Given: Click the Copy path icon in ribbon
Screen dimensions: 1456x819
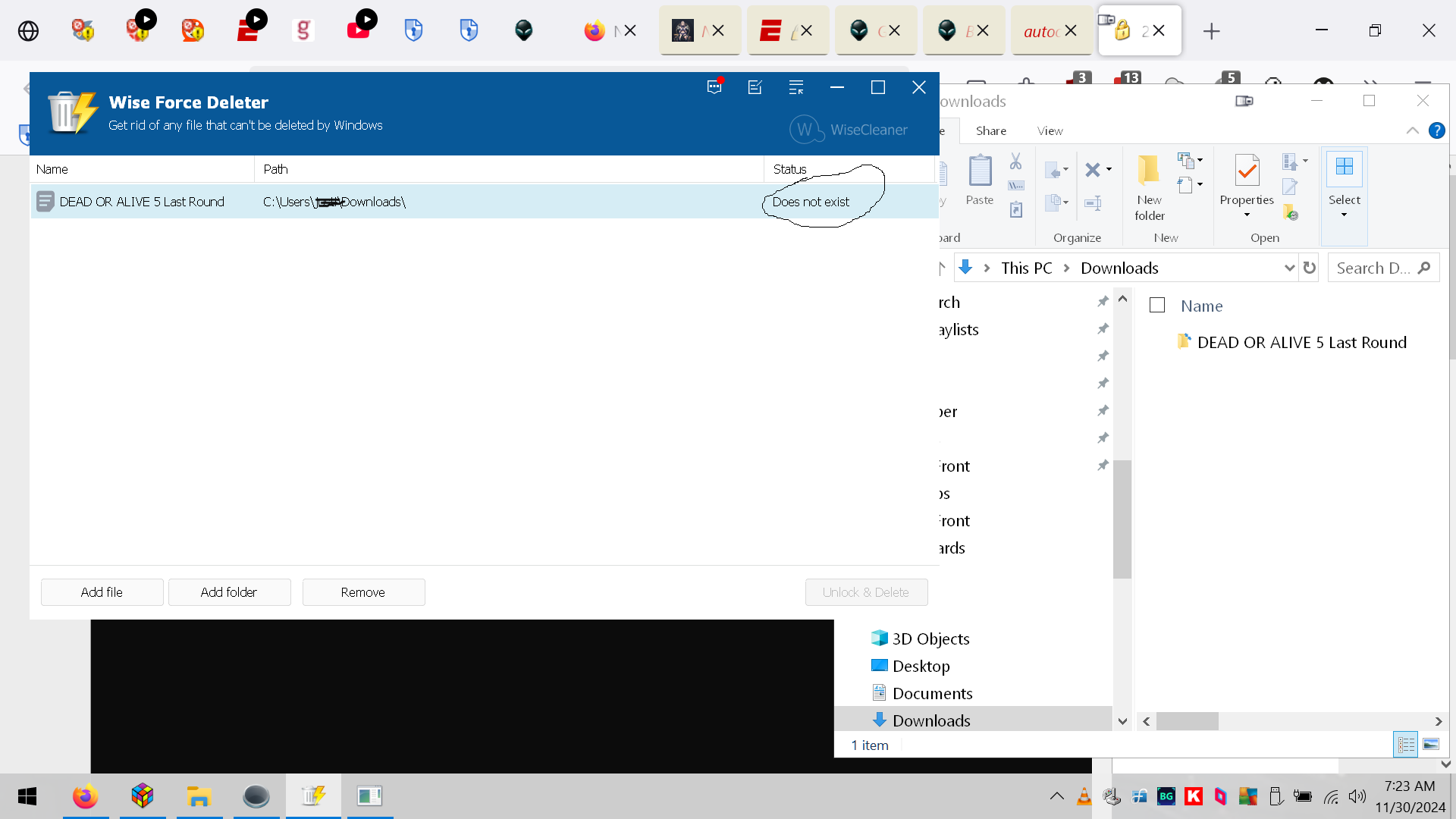Looking at the screenshot, I should [x=1016, y=185].
